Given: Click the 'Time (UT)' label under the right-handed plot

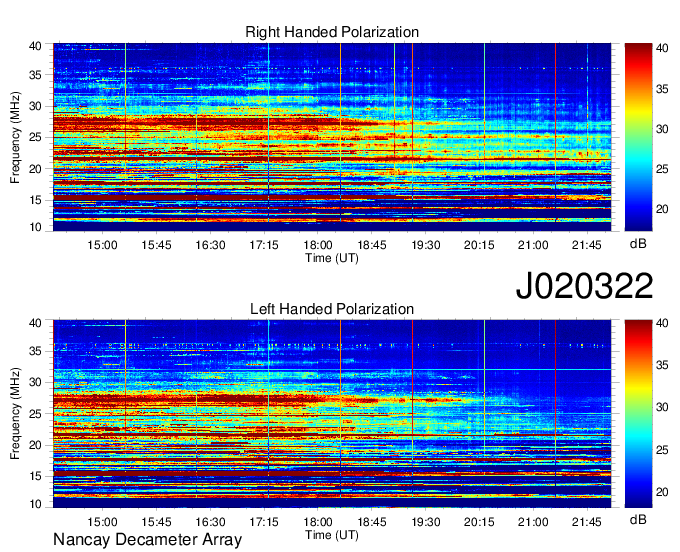Looking at the screenshot, I should pos(332,258).
